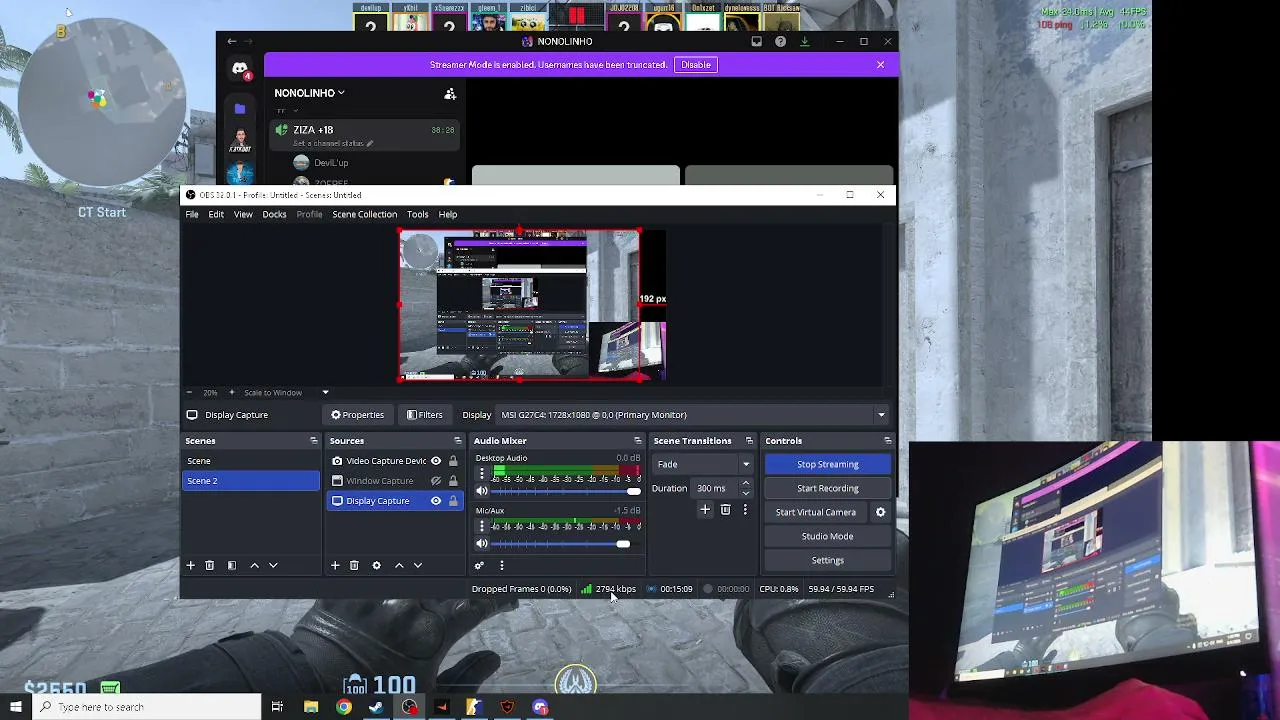This screenshot has height=720, width=1280.
Task: Click the Start Recording button
Action: pos(828,488)
